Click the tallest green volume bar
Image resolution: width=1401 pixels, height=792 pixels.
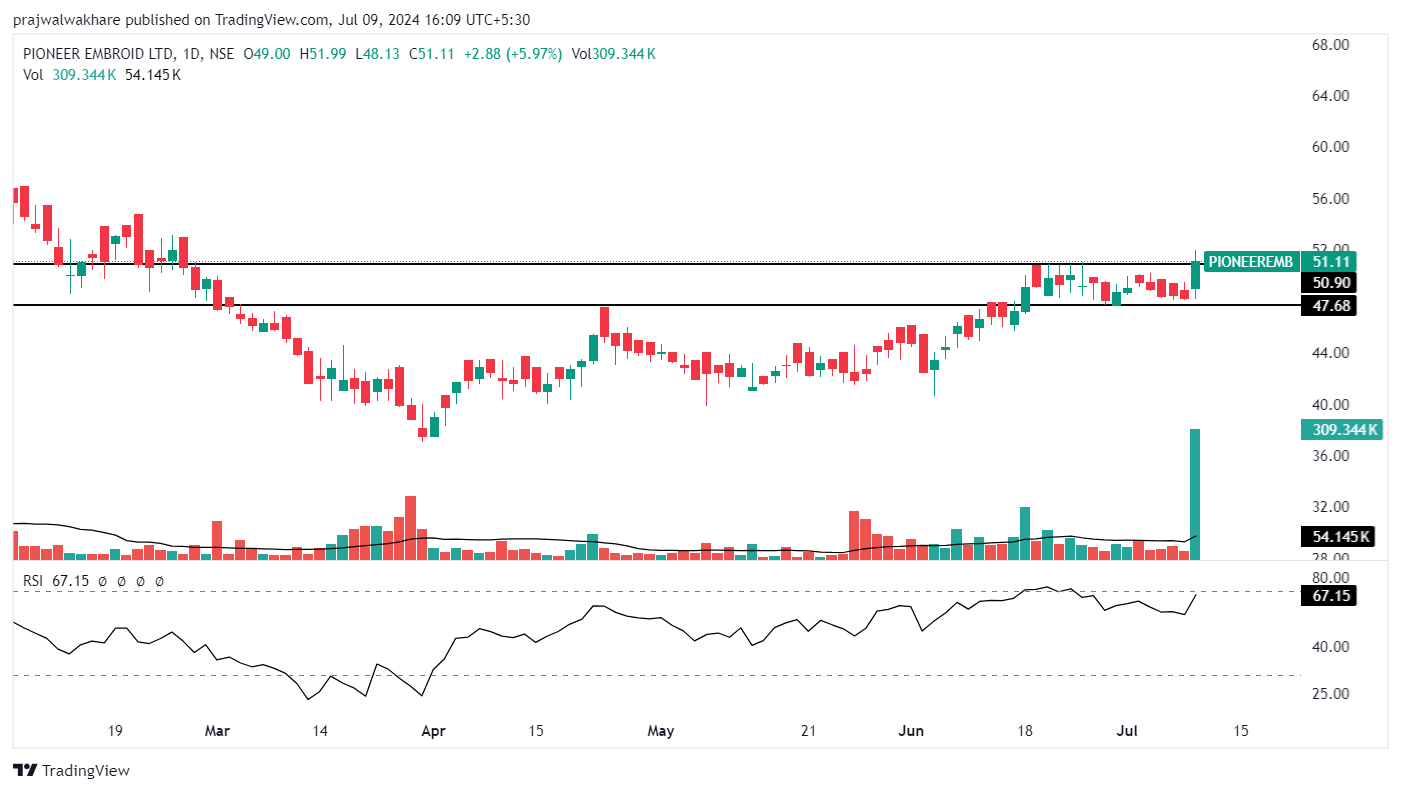1194,495
